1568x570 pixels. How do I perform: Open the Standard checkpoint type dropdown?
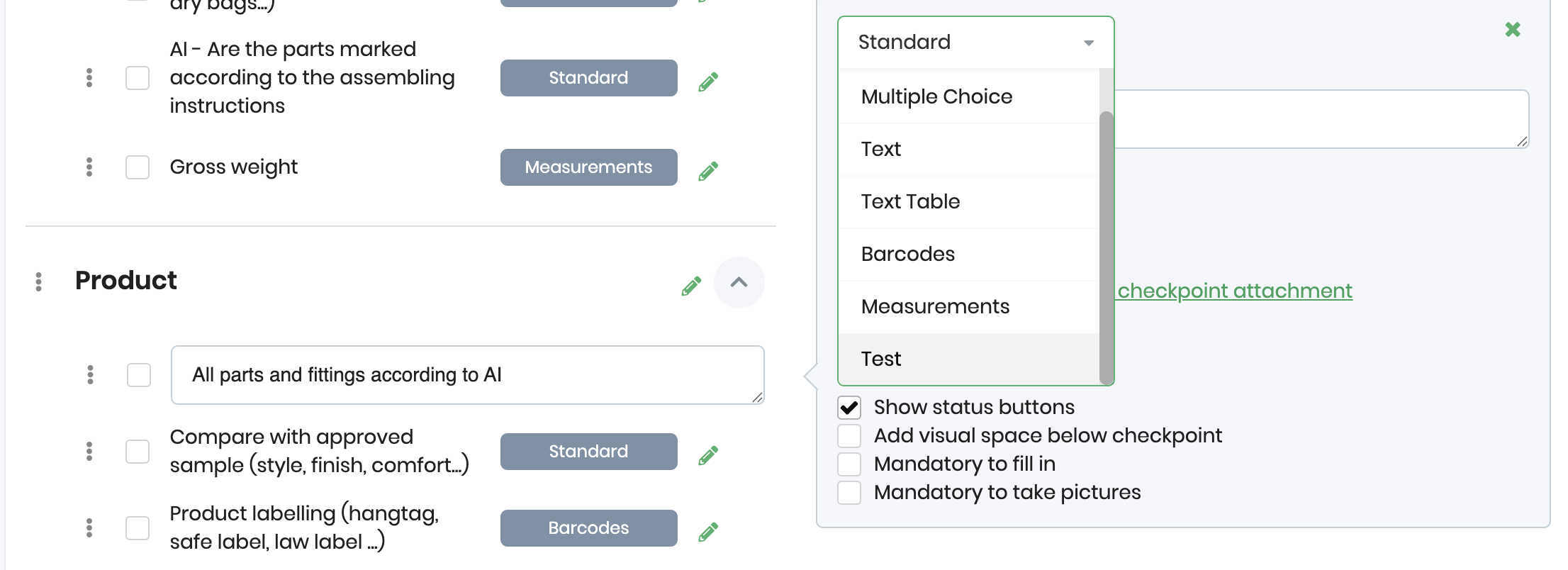pos(975,43)
